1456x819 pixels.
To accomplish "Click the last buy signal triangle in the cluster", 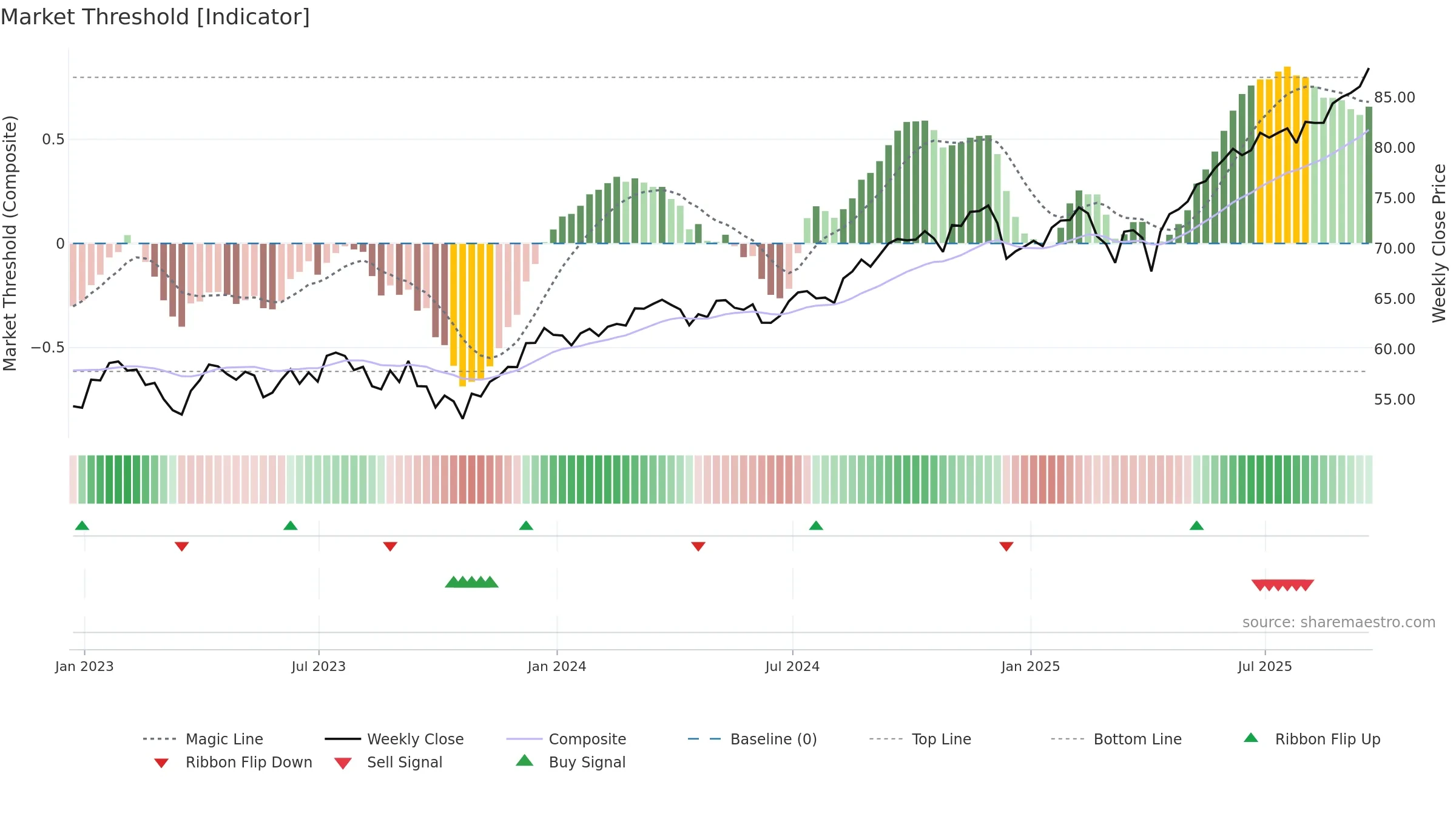I will [490, 582].
